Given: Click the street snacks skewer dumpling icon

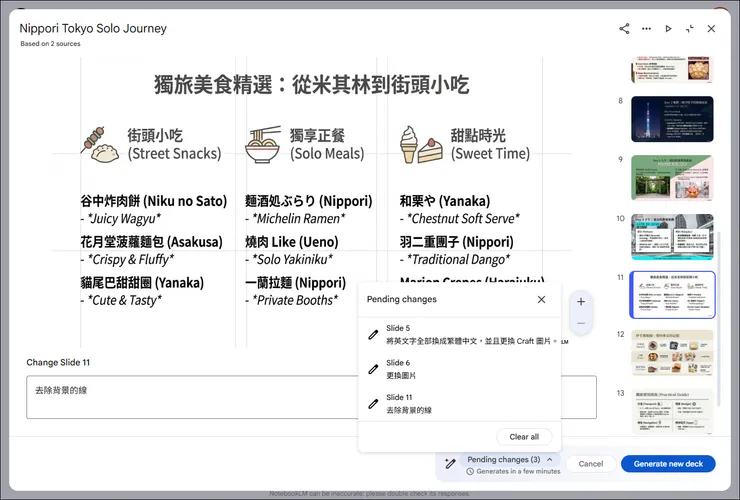Looking at the screenshot, I should pyautogui.click(x=100, y=144).
